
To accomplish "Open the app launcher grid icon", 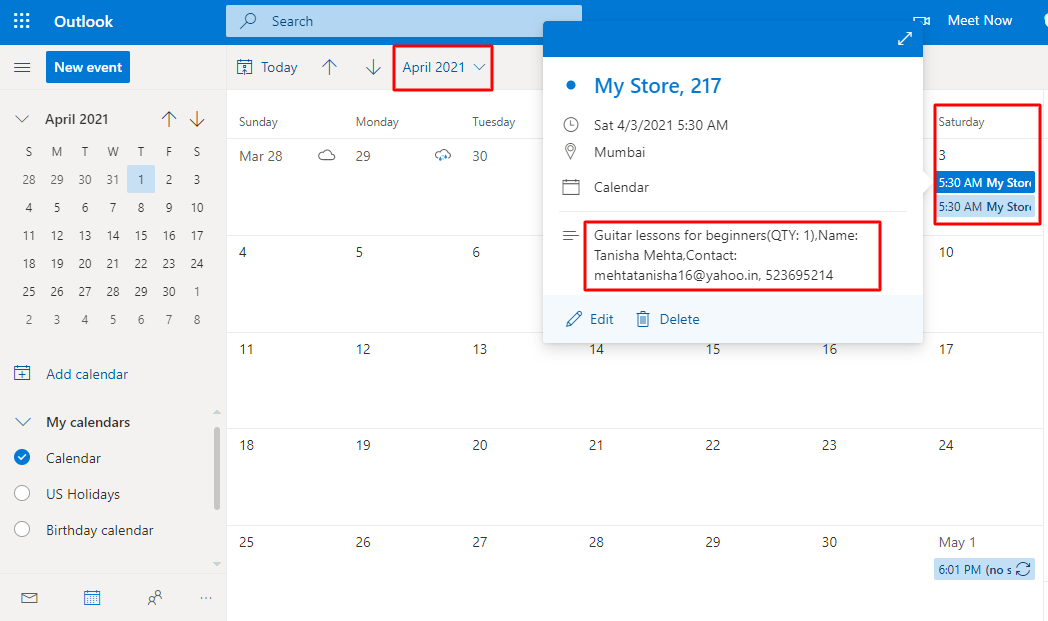I will coord(21,21).
